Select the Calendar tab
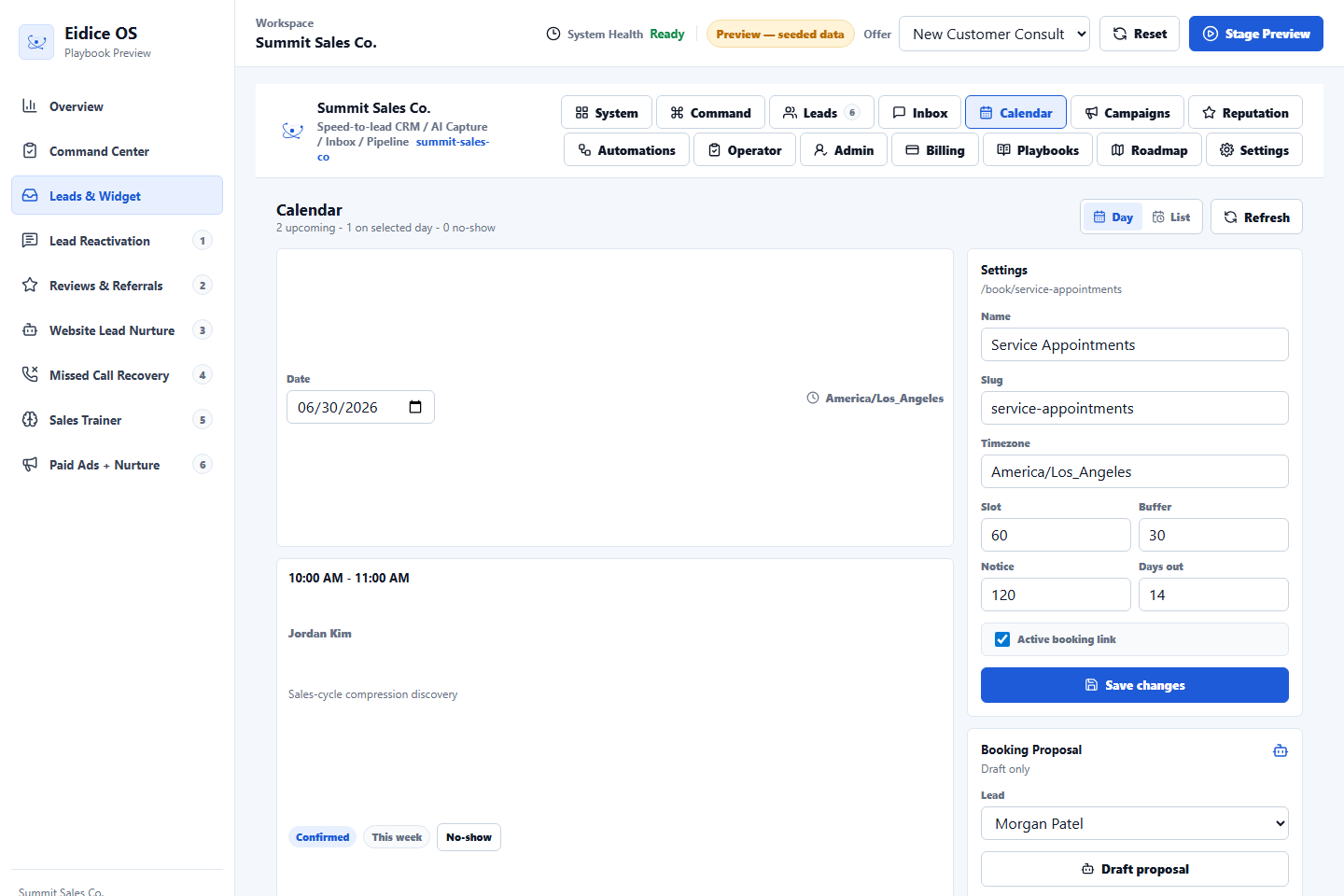Viewport: 1344px width, 896px height. pyautogui.click(x=1015, y=113)
